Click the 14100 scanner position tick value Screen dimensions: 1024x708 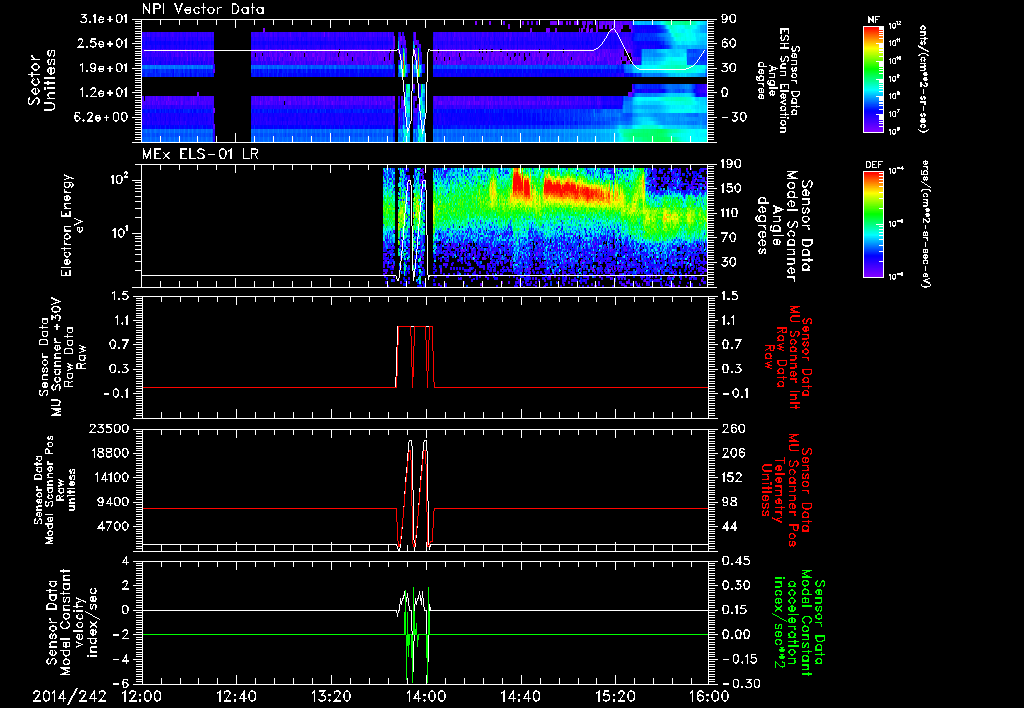(110, 477)
